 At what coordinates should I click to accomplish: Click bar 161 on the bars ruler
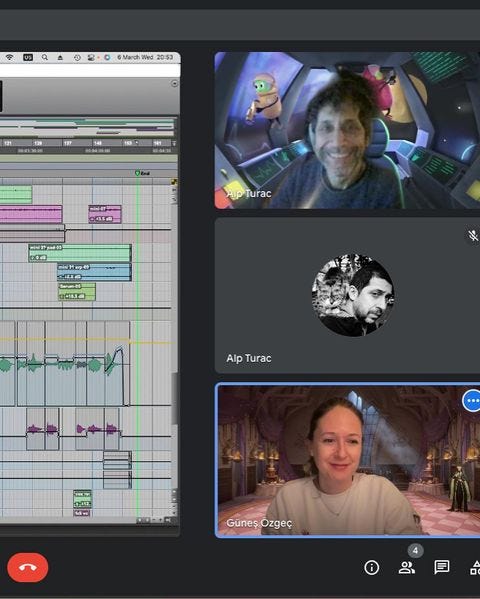pos(157,143)
